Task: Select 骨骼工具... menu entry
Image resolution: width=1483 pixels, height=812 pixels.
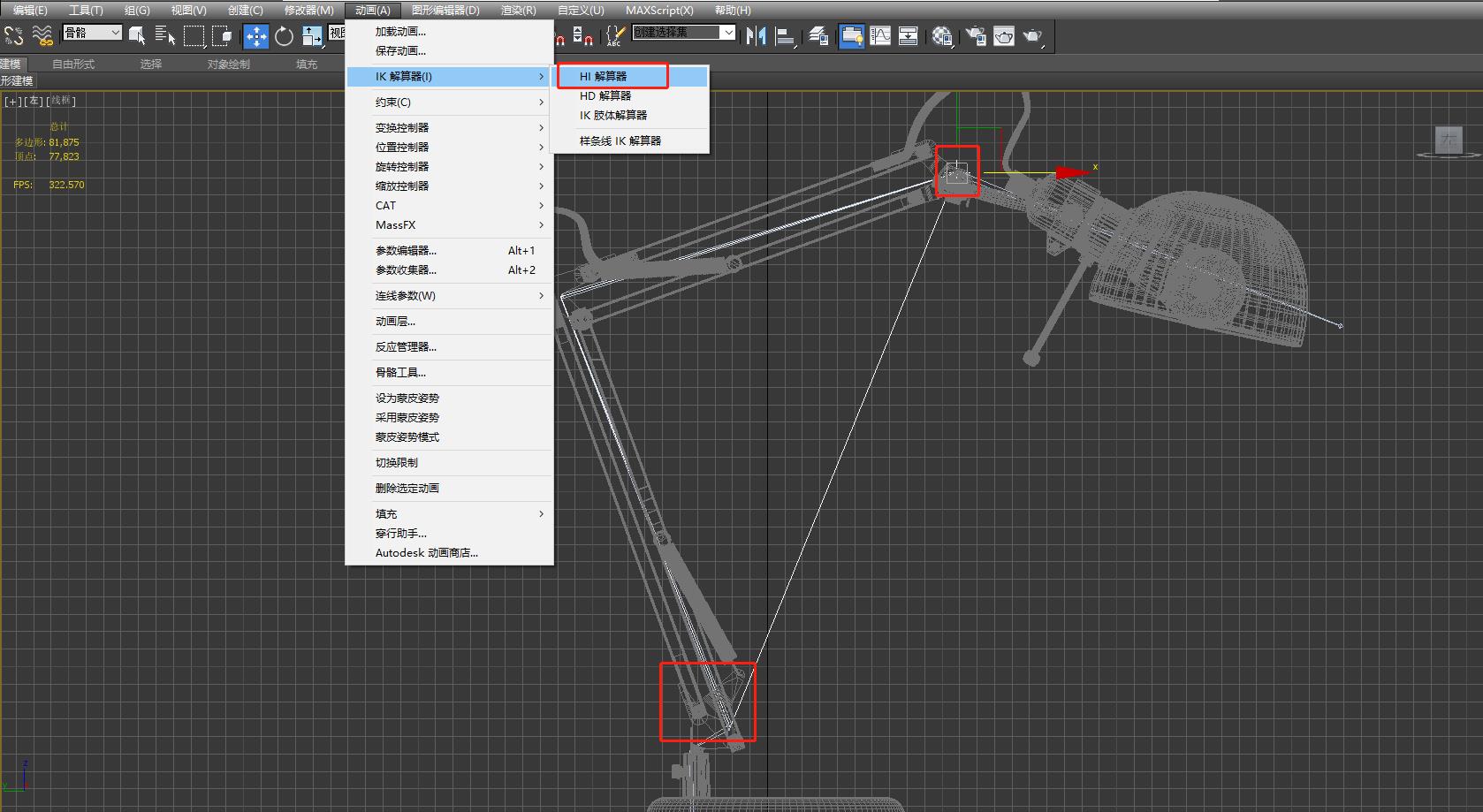Action: pos(400,373)
